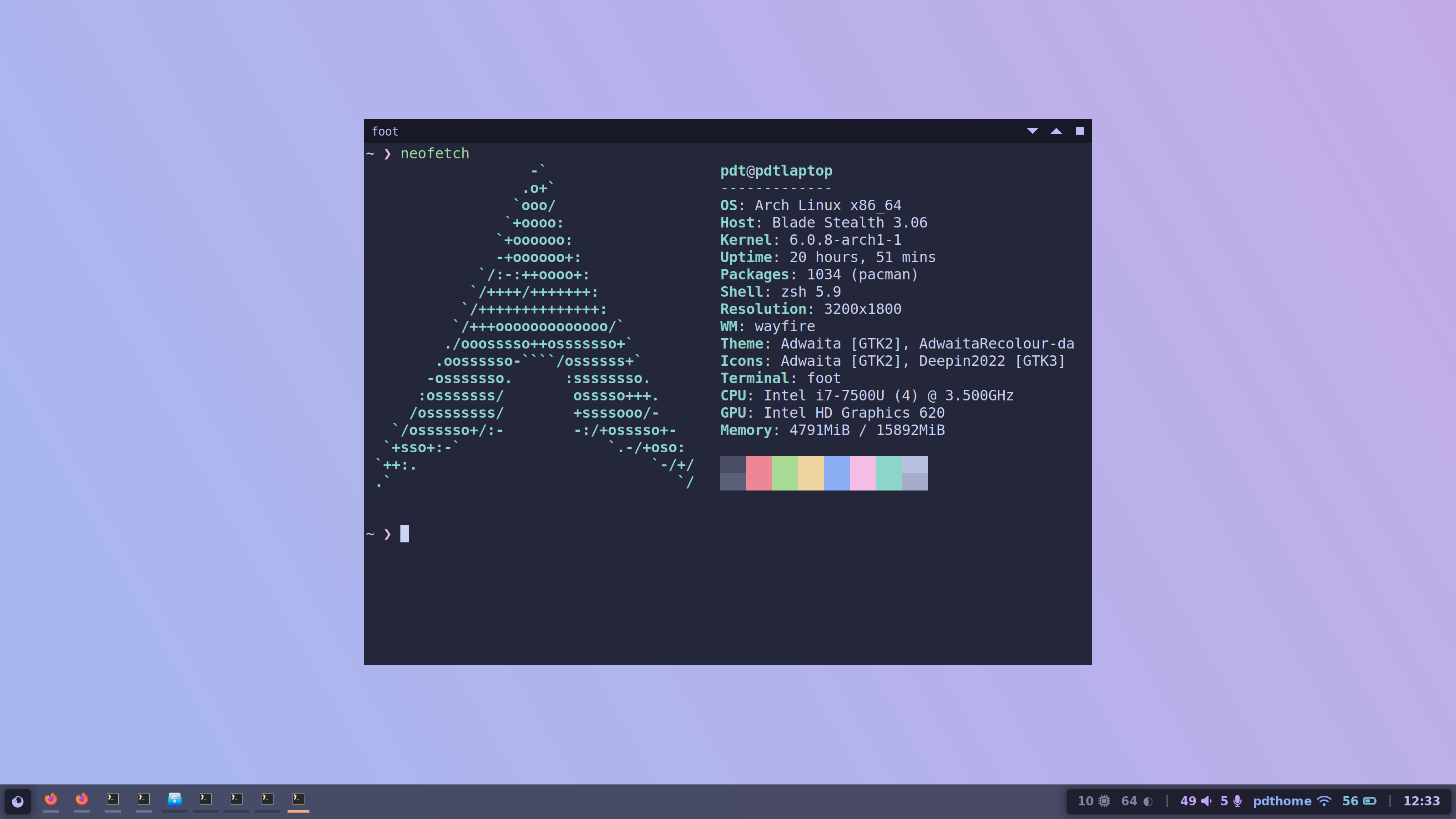Close the foot window with the square button
This screenshot has width=1456, height=819.
[1080, 131]
